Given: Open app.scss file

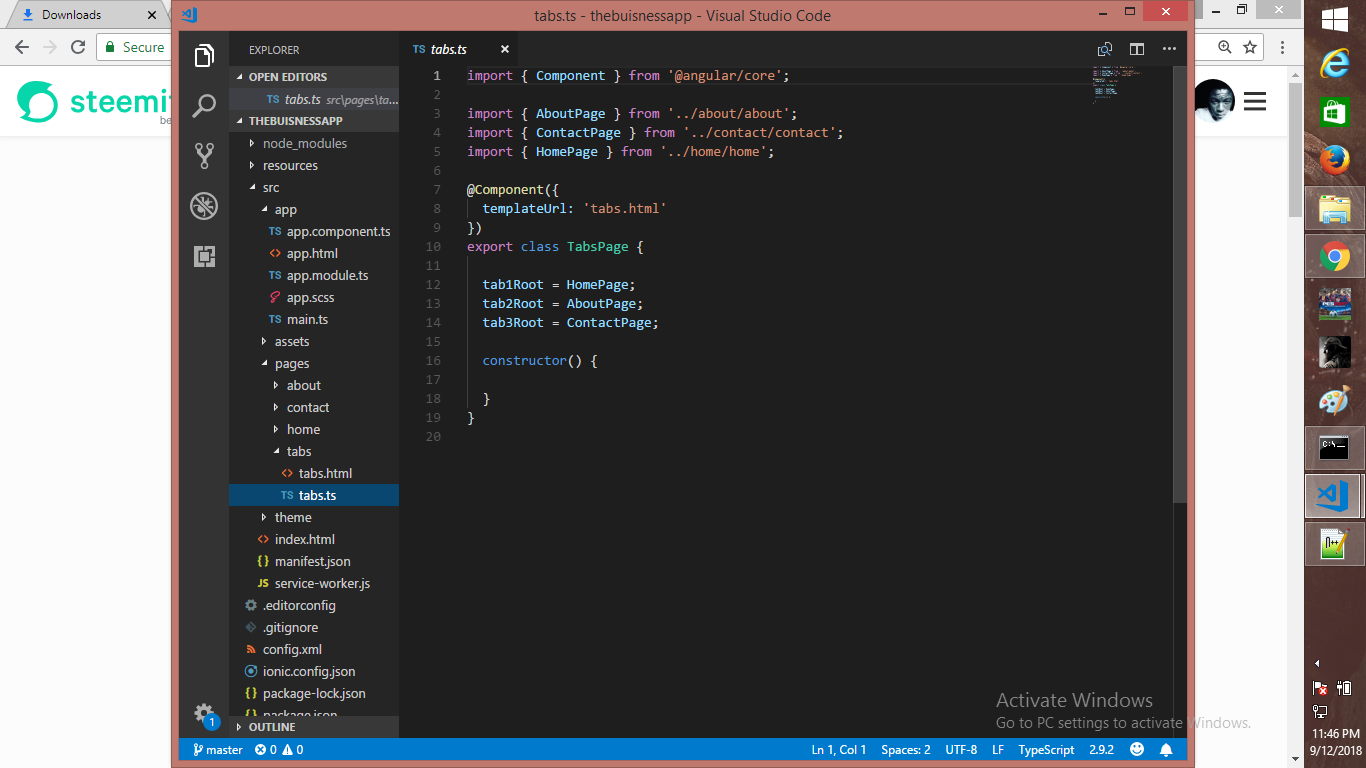Looking at the screenshot, I should click(314, 297).
